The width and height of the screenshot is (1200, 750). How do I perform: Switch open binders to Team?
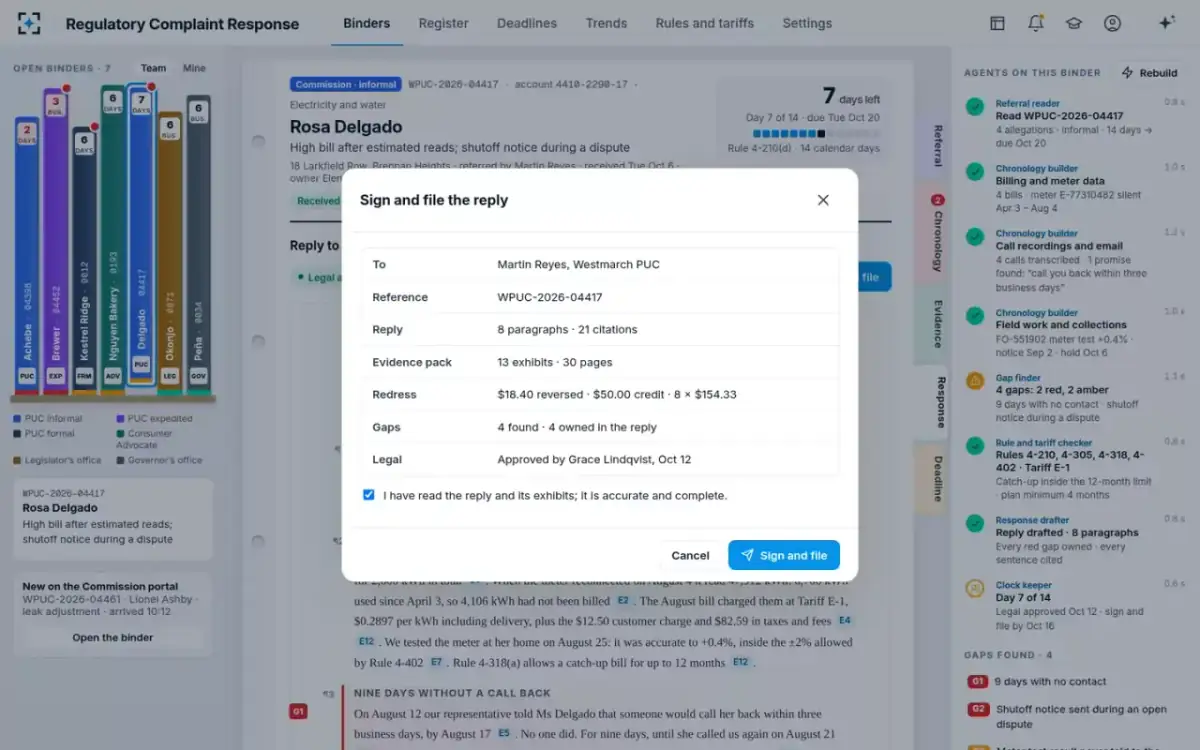tap(153, 68)
